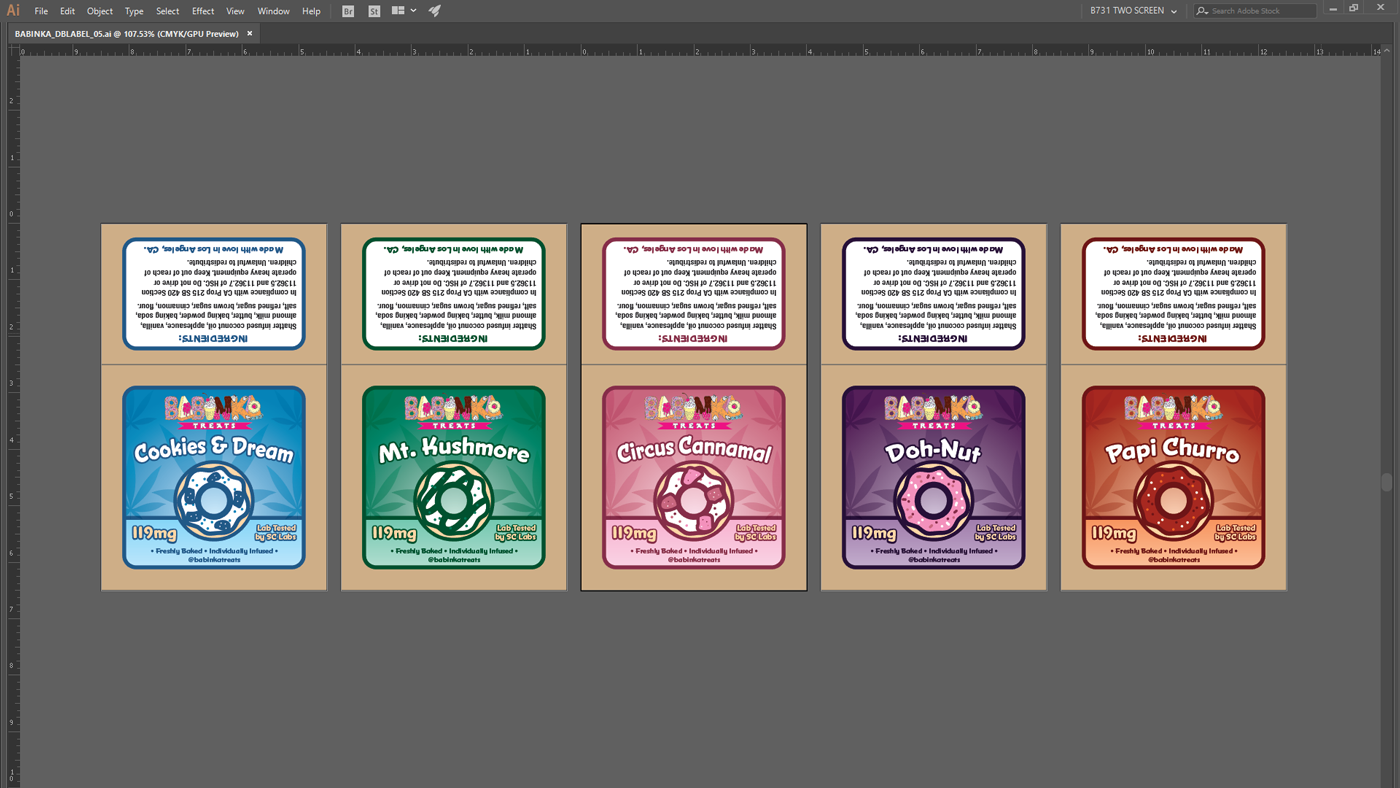Select '@babinkatreats' on the Circus Cannamal label
The image size is (1400, 788).
pos(694,560)
